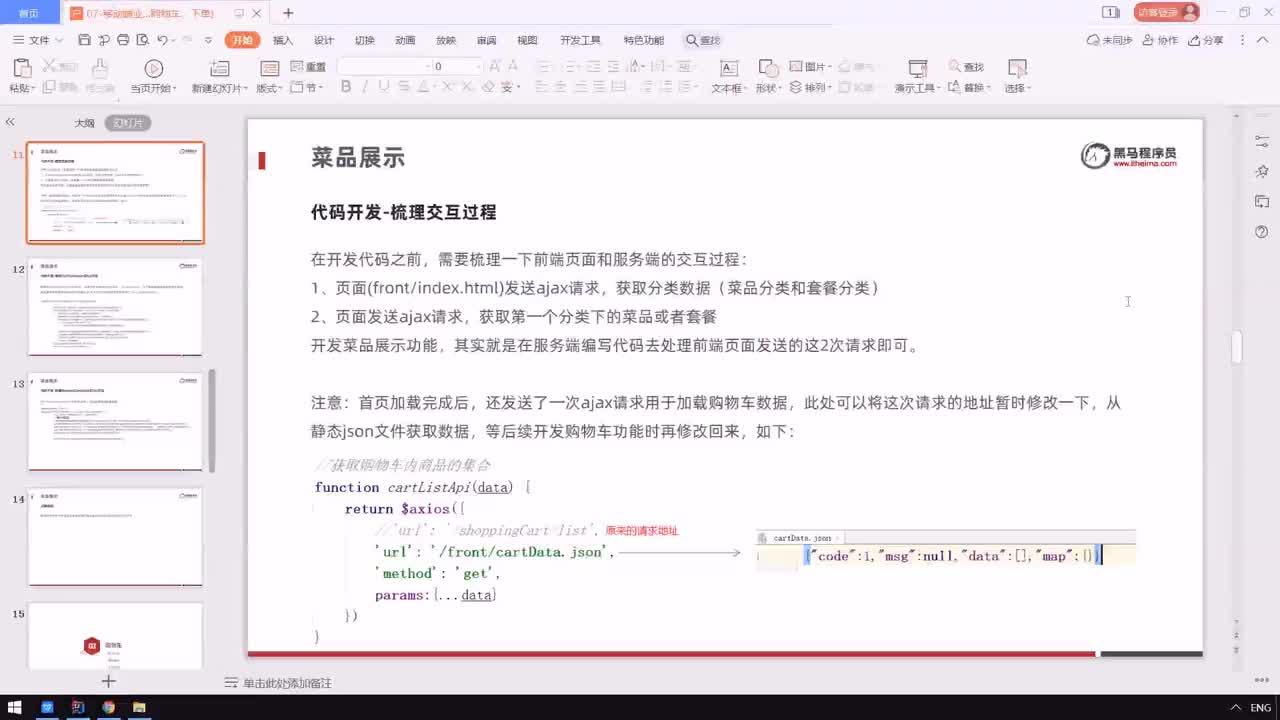The width and height of the screenshot is (1280, 720).
Task: Click the add slide plus button below thumbnails
Action: click(x=109, y=681)
